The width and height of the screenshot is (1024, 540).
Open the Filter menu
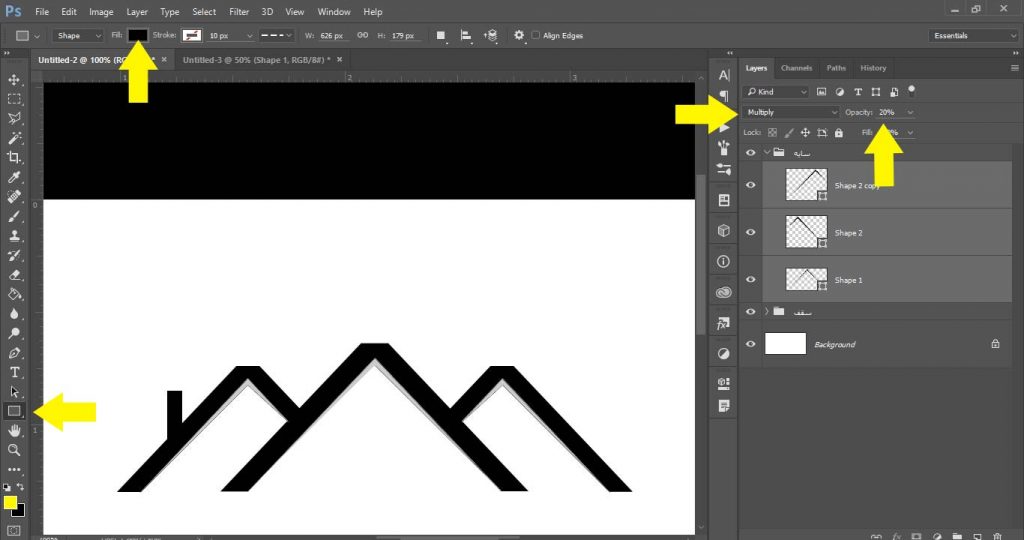[239, 12]
